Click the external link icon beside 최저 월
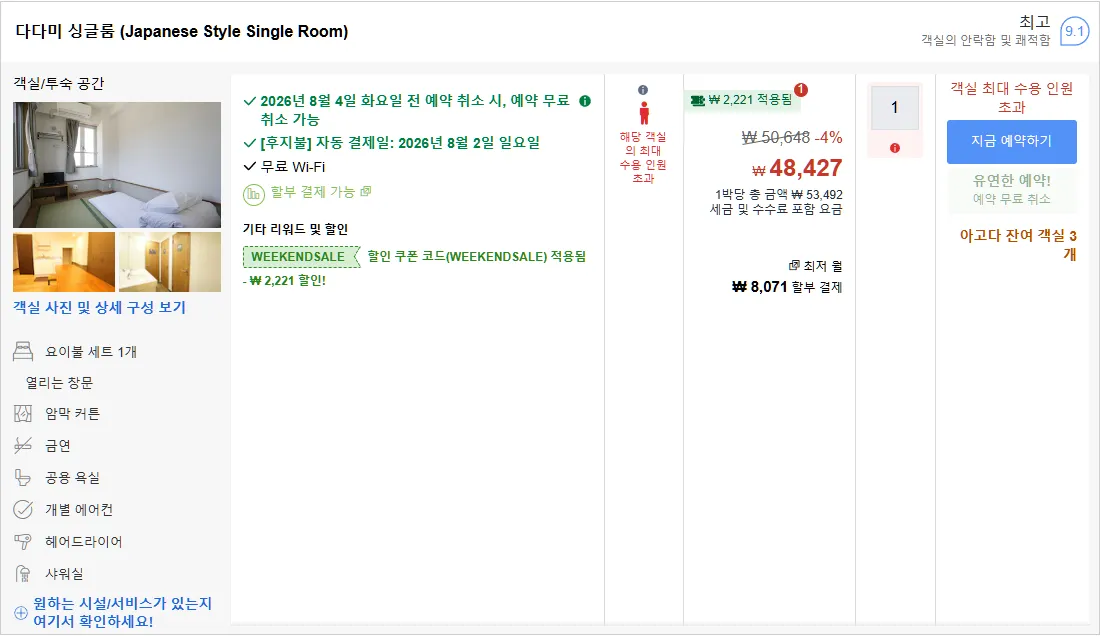This screenshot has height=636, width=1100. (793, 265)
